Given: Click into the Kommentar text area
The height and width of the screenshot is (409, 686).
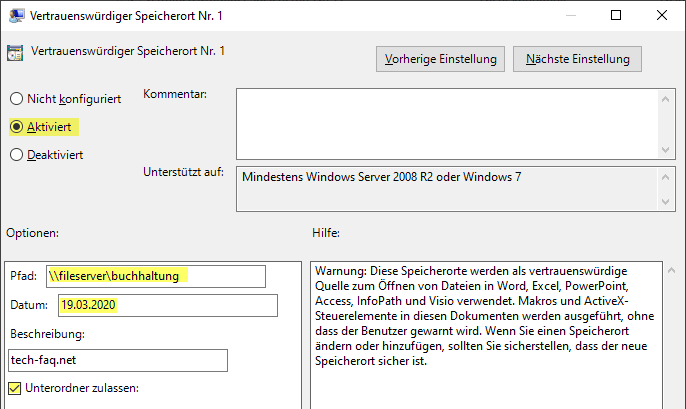Looking at the screenshot, I should click(447, 124).
